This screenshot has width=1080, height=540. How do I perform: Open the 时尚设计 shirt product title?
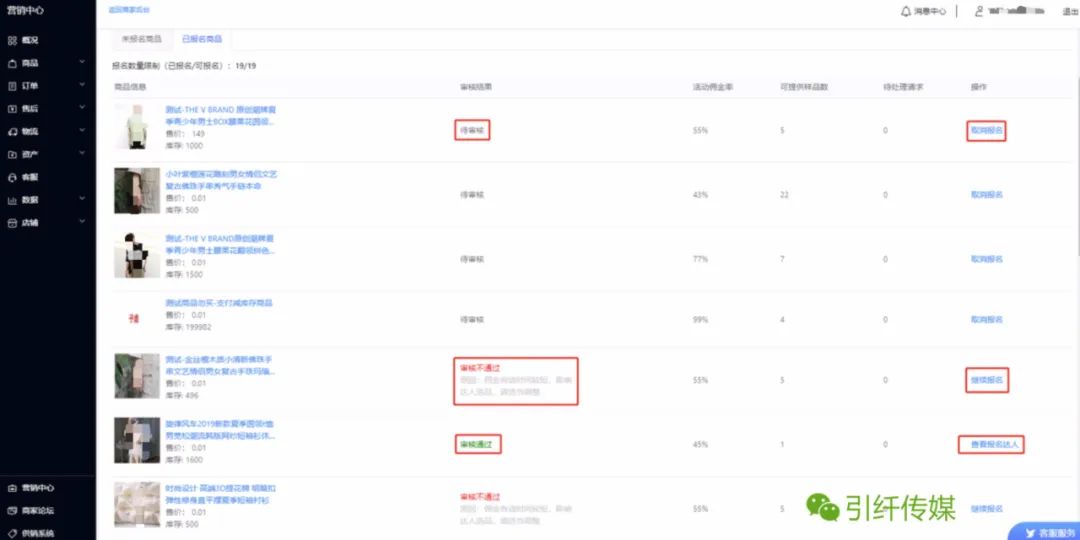tap(221, 495)
